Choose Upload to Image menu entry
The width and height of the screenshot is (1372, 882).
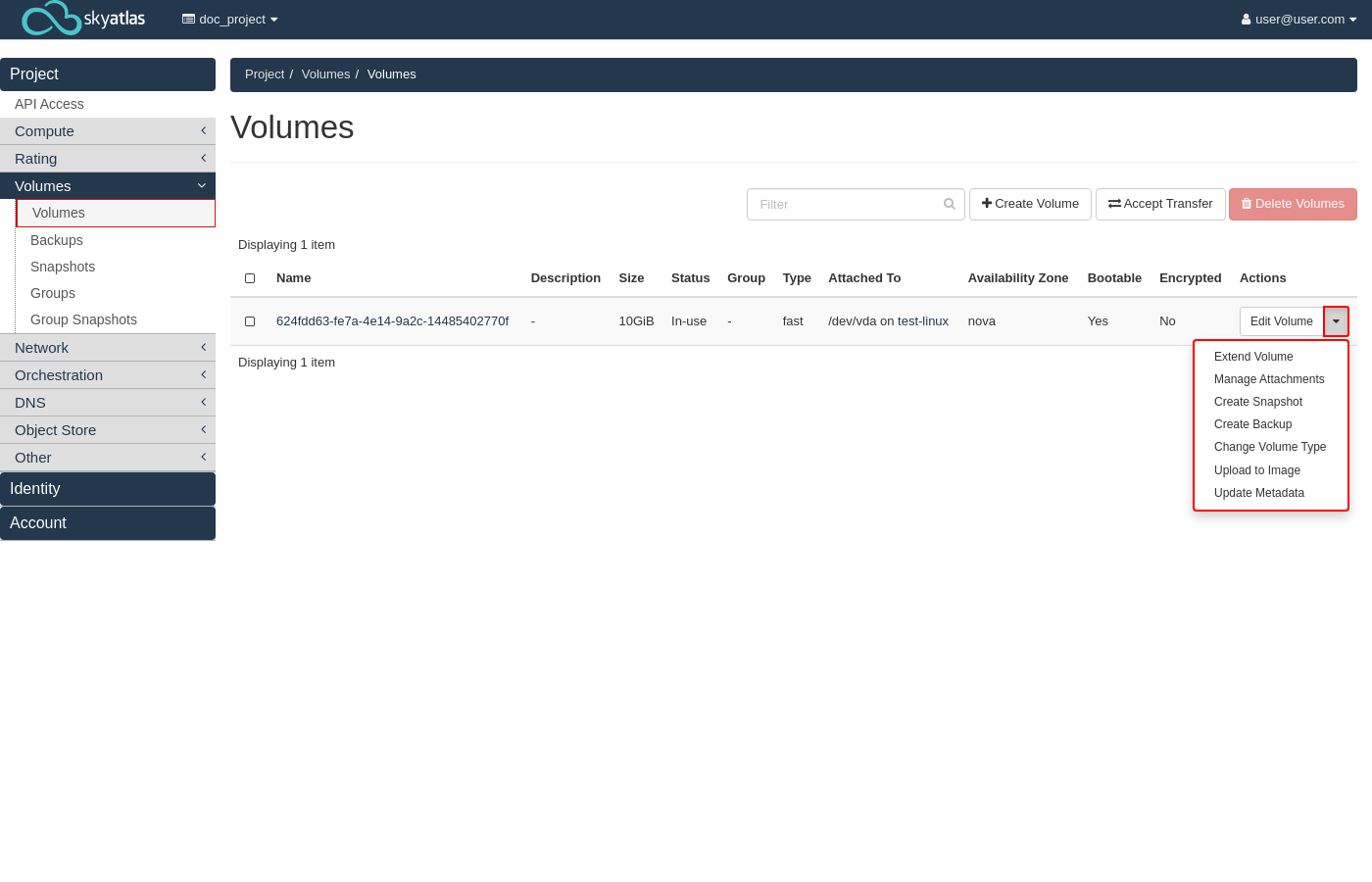(1271, 470)
